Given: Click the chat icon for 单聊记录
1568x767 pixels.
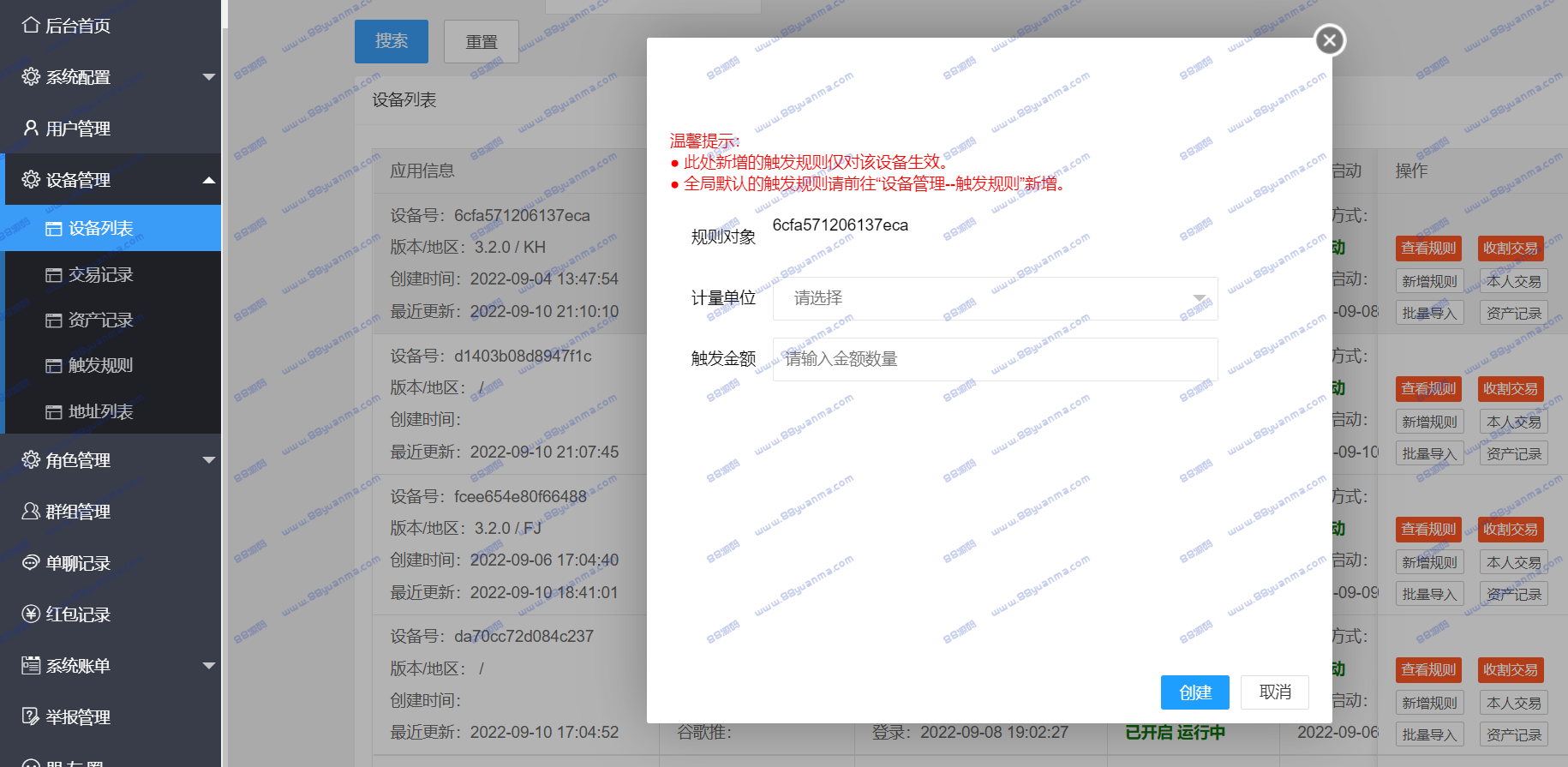Looking at the screenshot, I should coord(31,562).
